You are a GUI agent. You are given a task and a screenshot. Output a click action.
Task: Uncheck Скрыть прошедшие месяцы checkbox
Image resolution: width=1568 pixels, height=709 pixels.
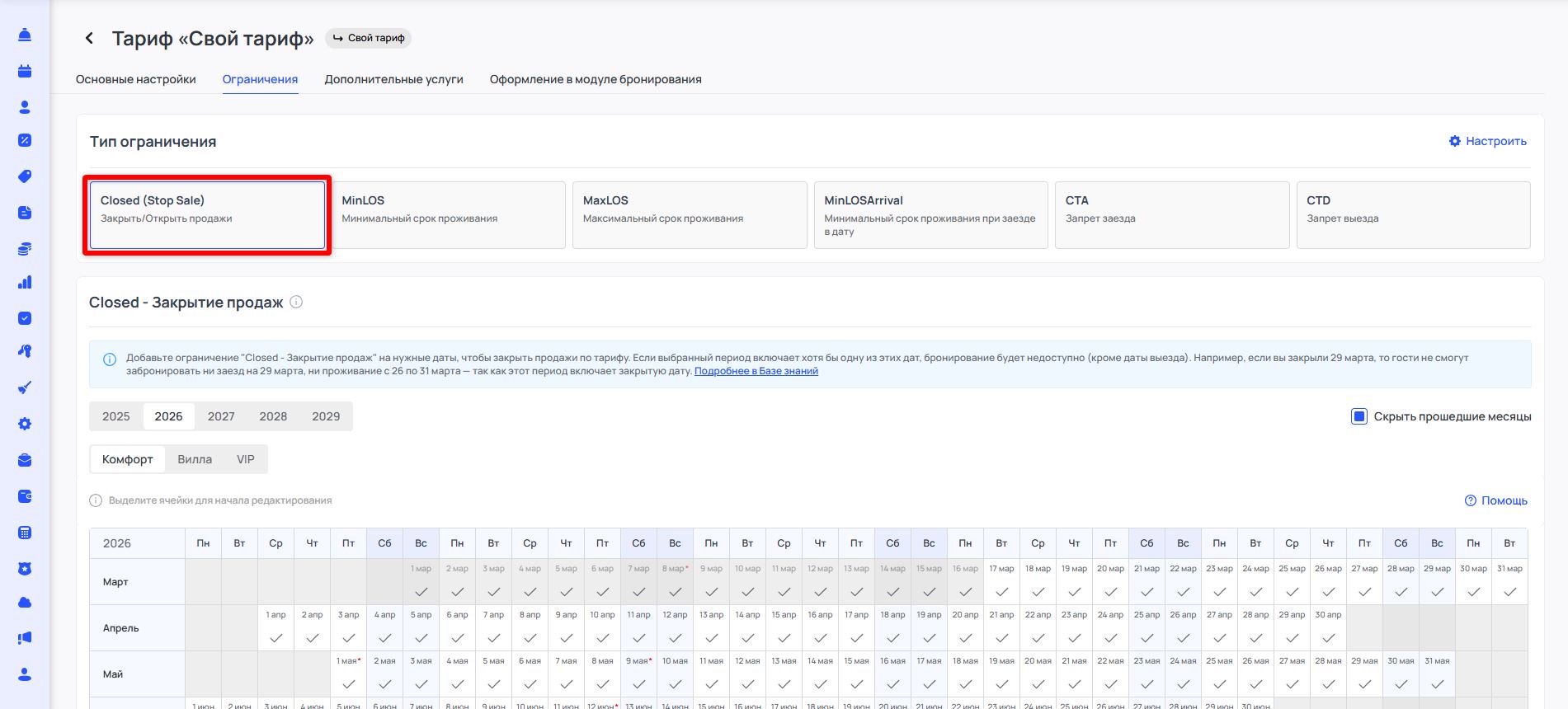pyautogui.click(x=1358, y=416)
